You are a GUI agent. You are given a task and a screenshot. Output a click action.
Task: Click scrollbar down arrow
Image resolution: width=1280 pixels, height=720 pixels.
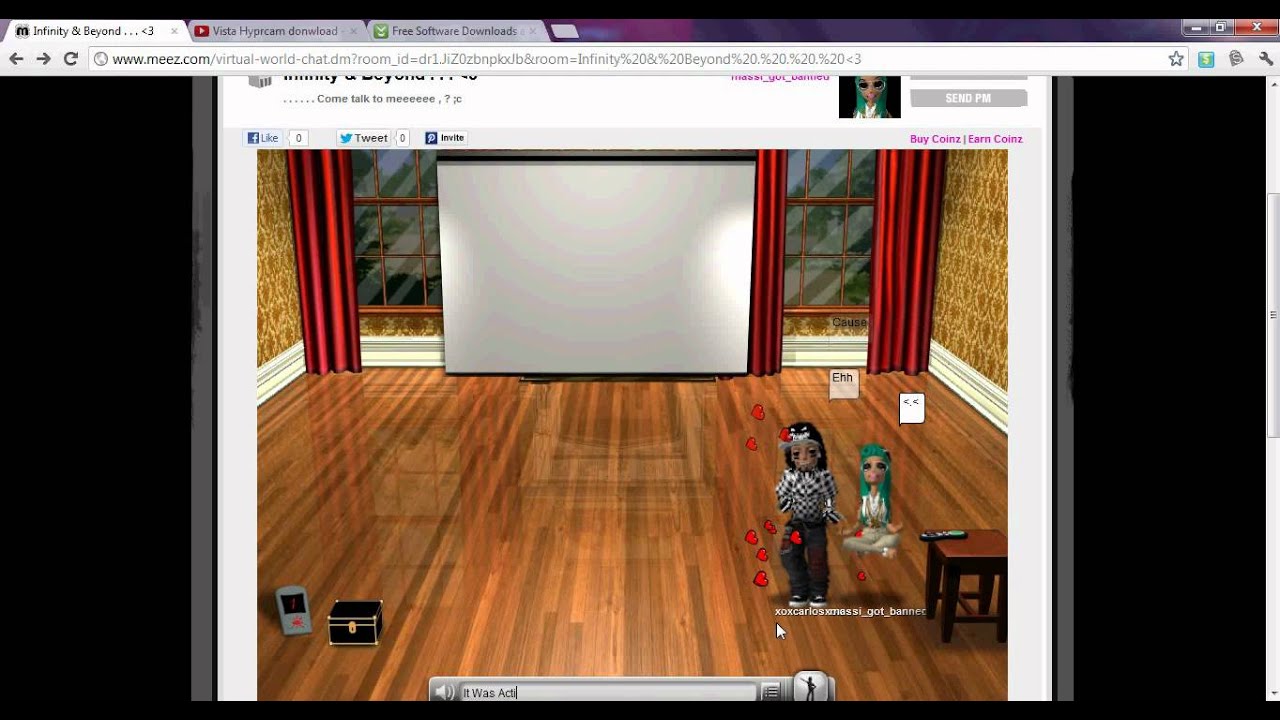(1273, 693)
